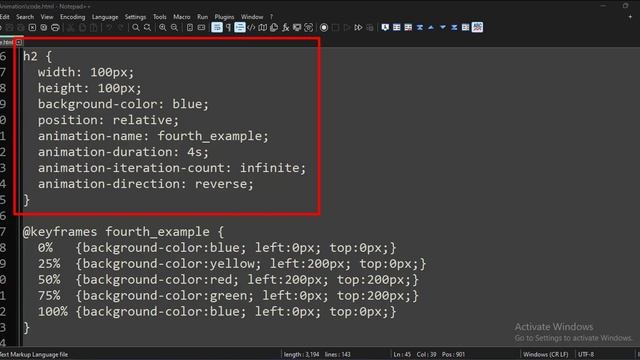Screen dimensions: 640x360
Task: Open the User Defined Language icon
Action: coord(251,28)
